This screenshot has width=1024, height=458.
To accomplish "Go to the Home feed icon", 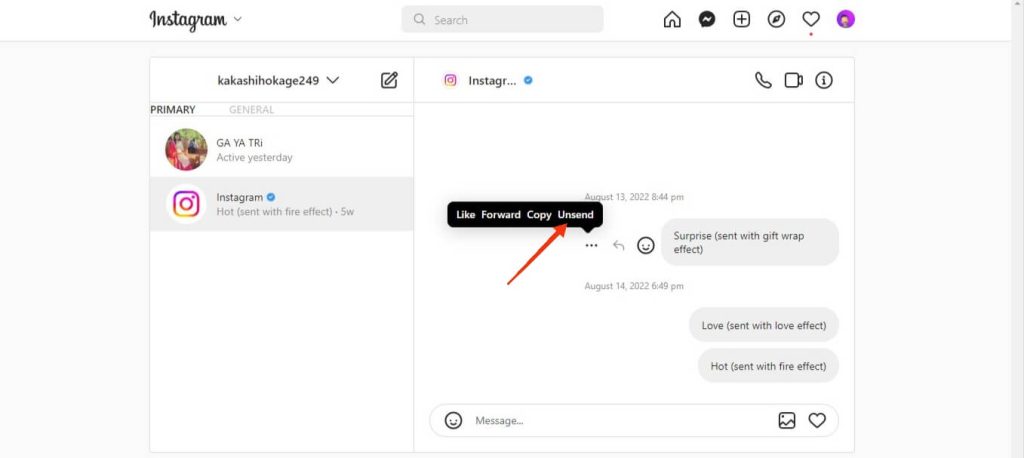I will pyautogui.click(x=671, y=20).
